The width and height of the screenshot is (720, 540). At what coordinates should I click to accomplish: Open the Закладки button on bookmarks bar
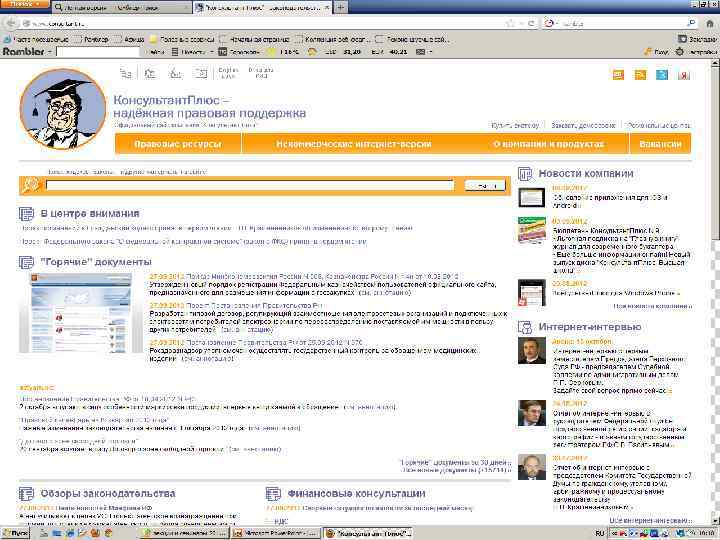[x=697, y=39]
